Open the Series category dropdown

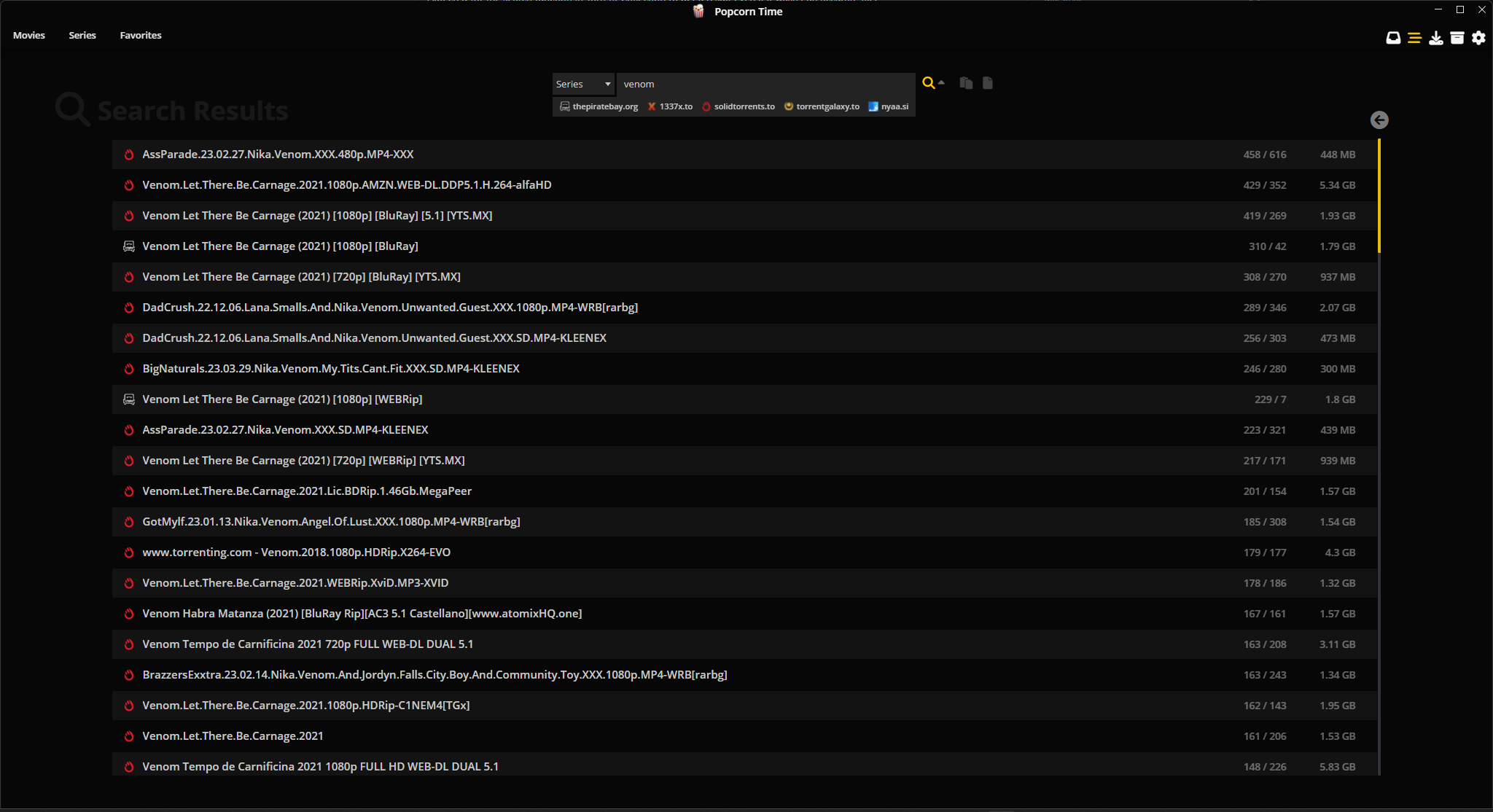pyautogui.click(x=582, y=84)
